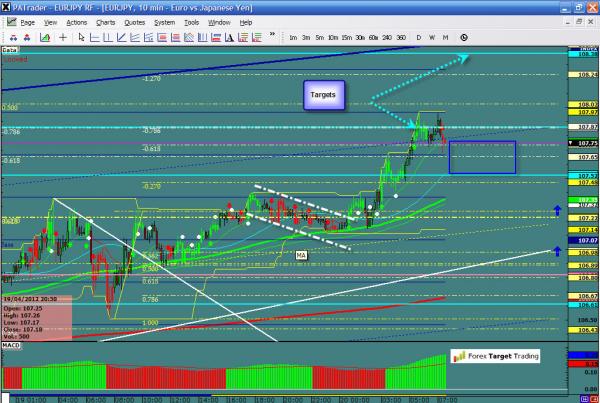Screen dimensions: 600x403
Task: Toggle the Daily (D) timeframe
Action: tap(418, 38)
